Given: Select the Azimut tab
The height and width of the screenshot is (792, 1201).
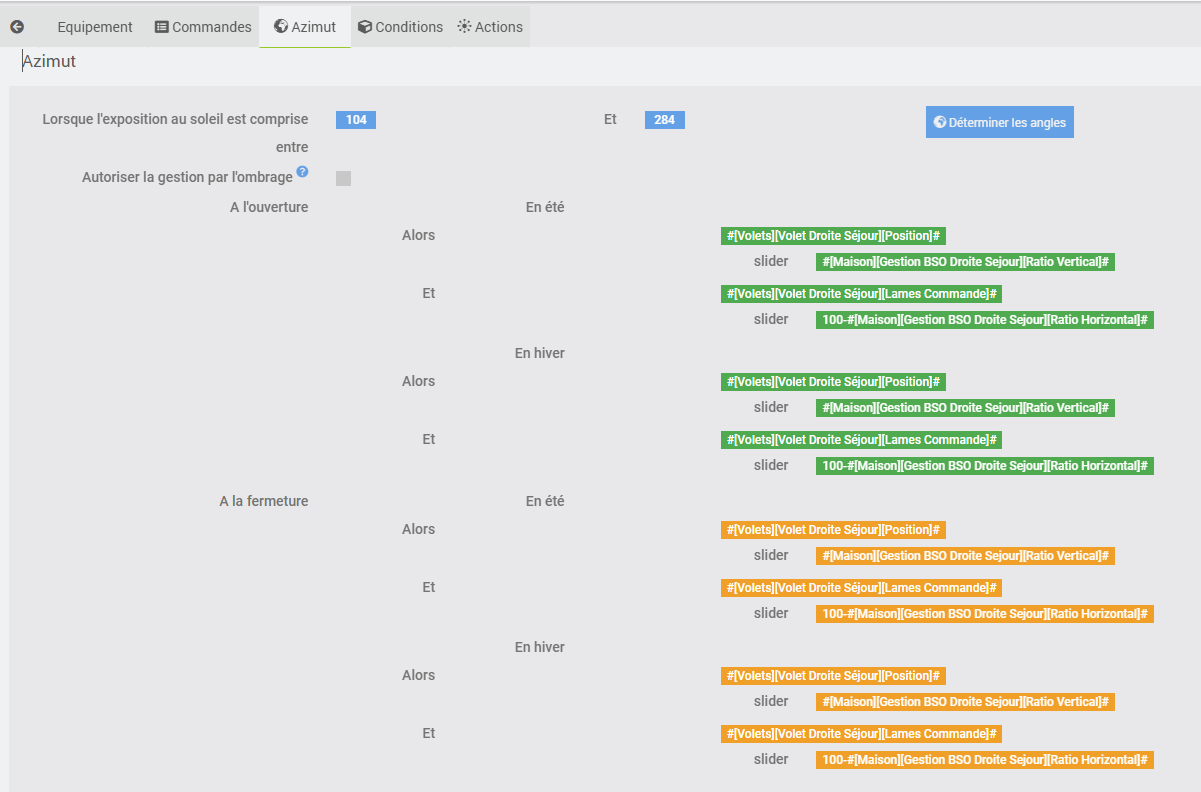Looking at the screenshot, I should [x=305, y=27].
